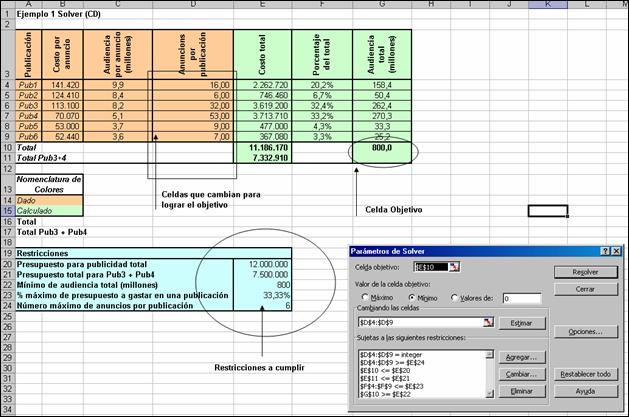Click Estimar to guess changing cells
Viewport: 629px width, 417px height.
pos(521,322)
